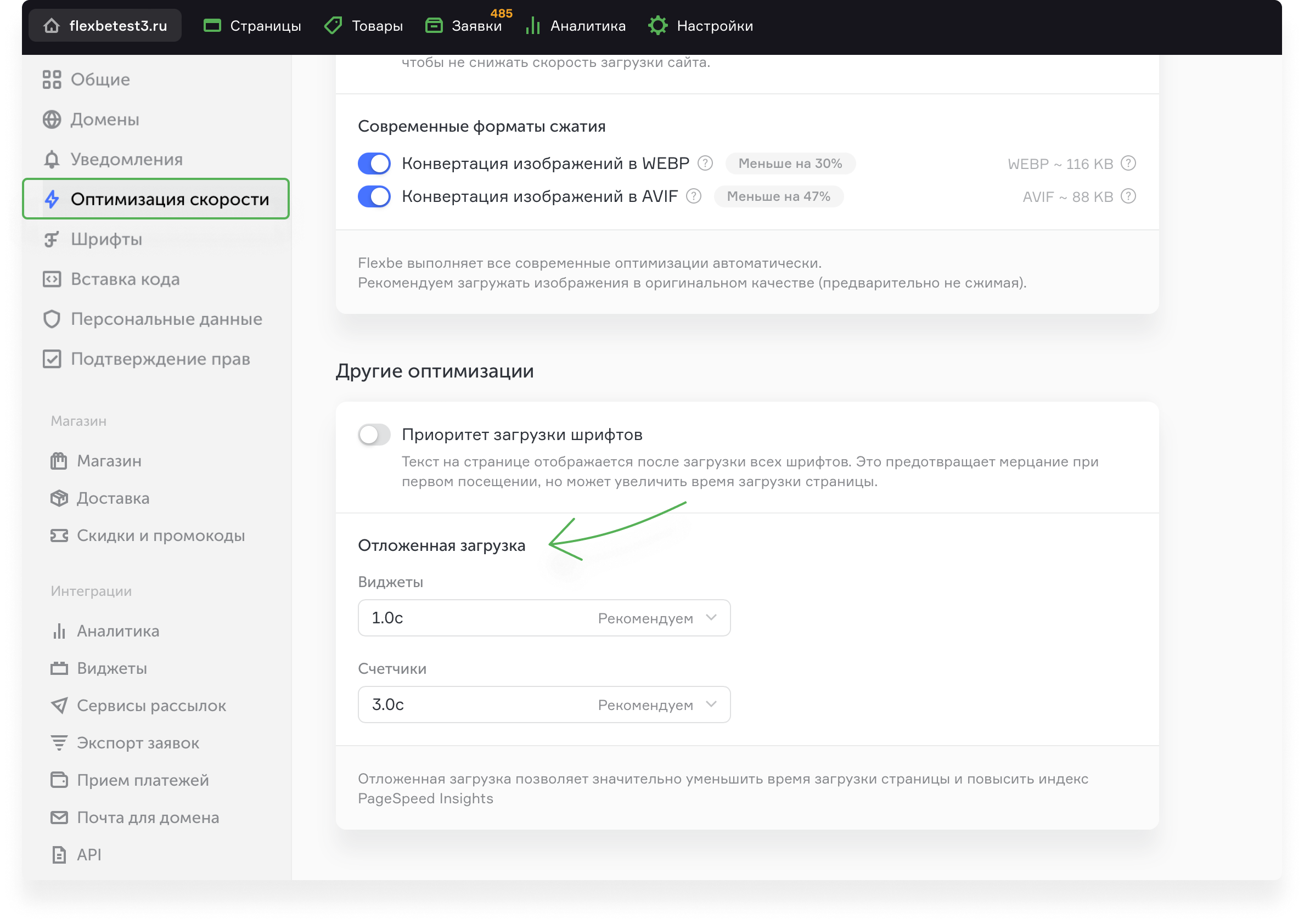Click help icon beside WEBP ~ 116 KB
The image size is (1304, 924).
pyautogui.click(x=1128, y=164)
